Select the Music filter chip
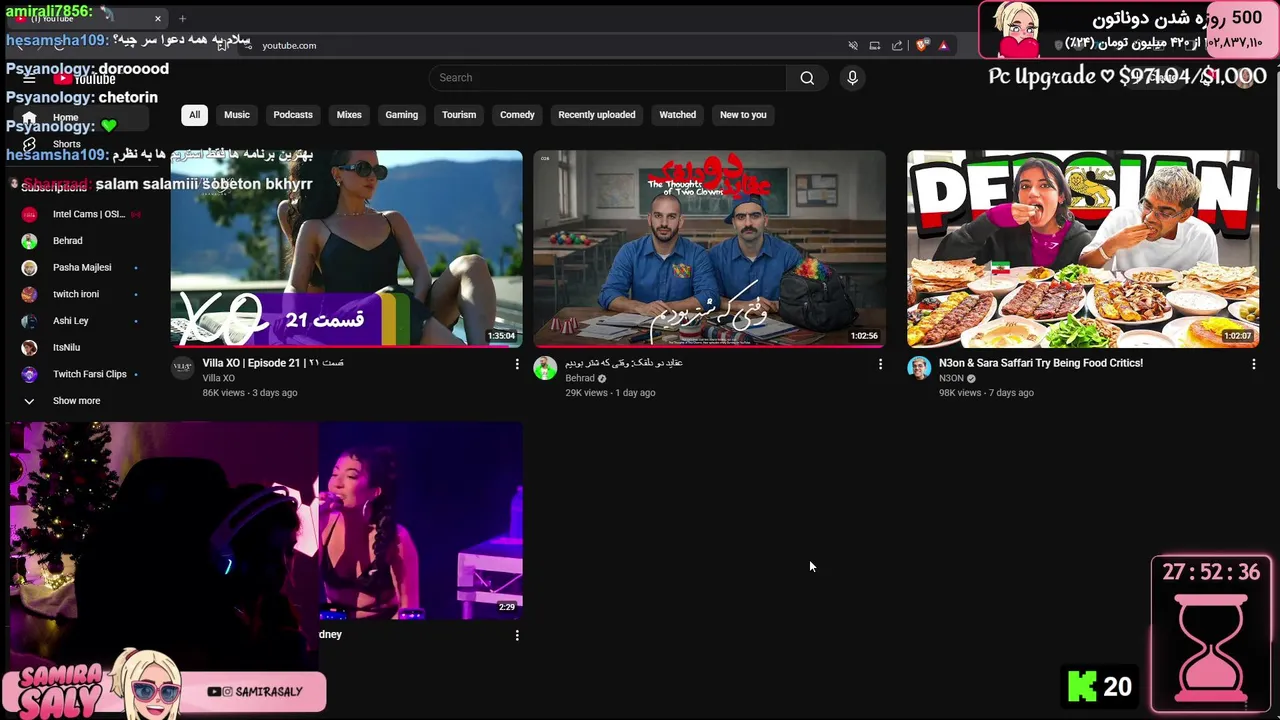This screenshot has width=1280, height=720. (237, 115)
